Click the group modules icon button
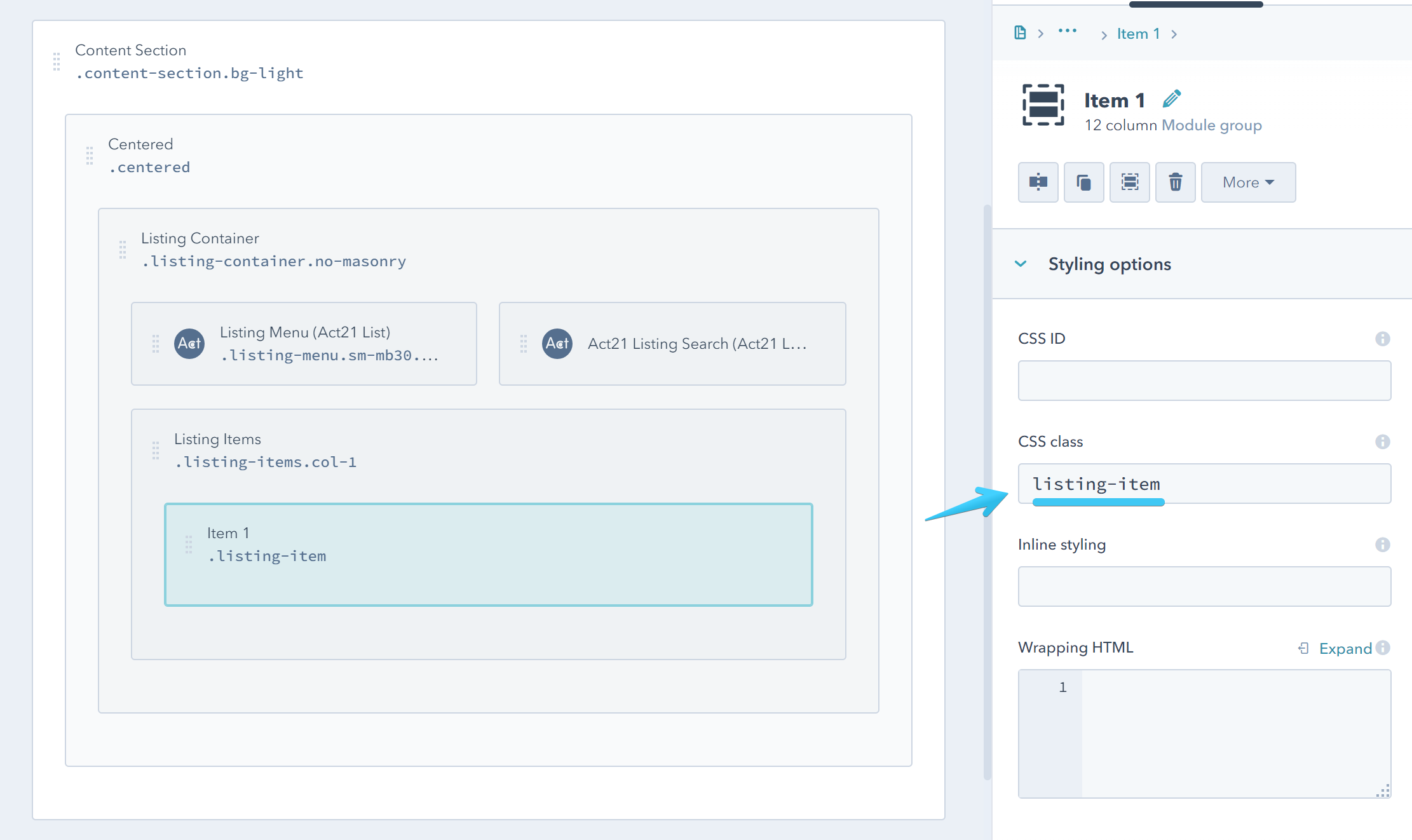The image size is (1412, 840). [x=1129, y=182]
